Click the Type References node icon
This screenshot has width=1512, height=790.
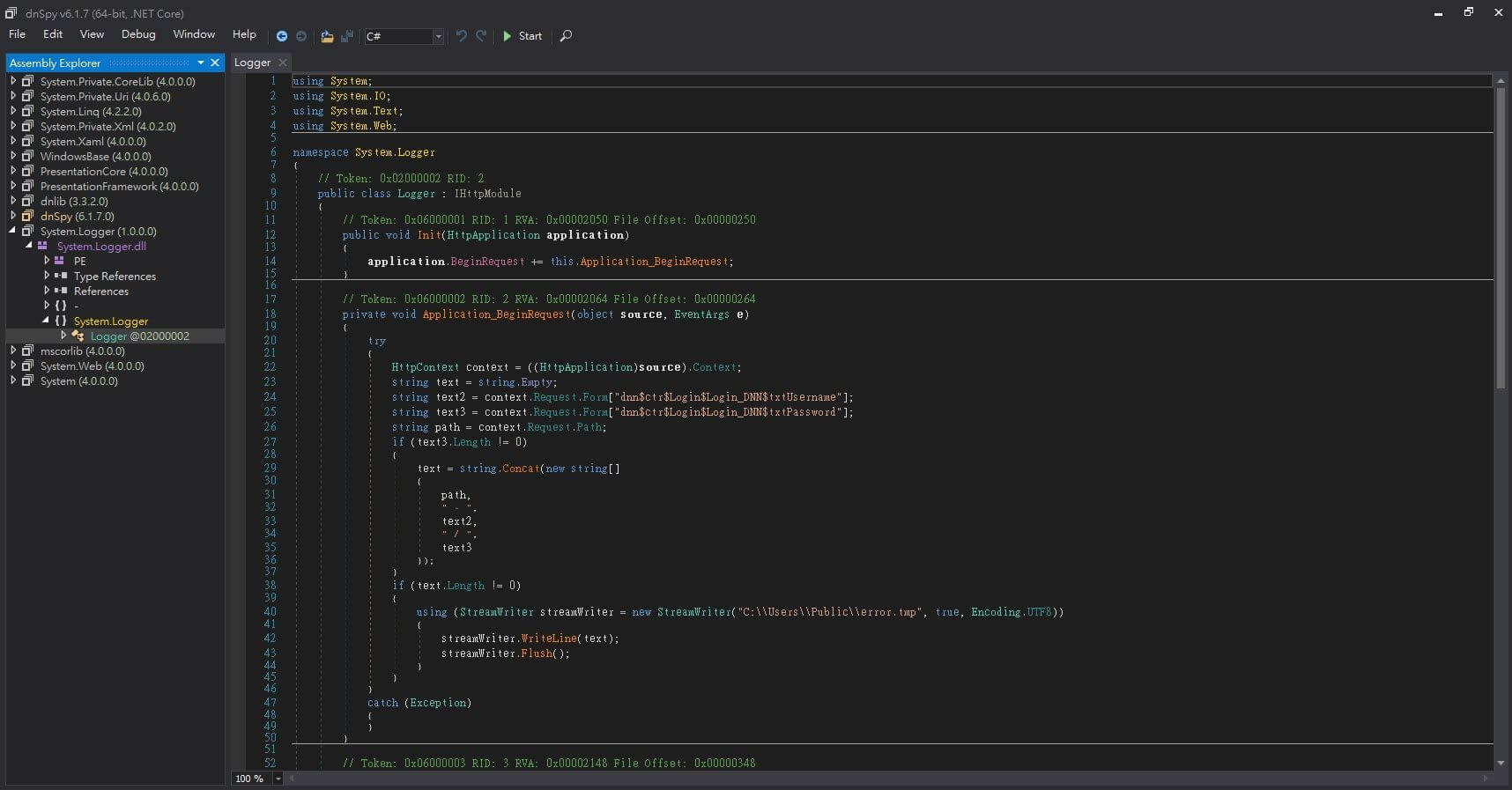point(61,276)
